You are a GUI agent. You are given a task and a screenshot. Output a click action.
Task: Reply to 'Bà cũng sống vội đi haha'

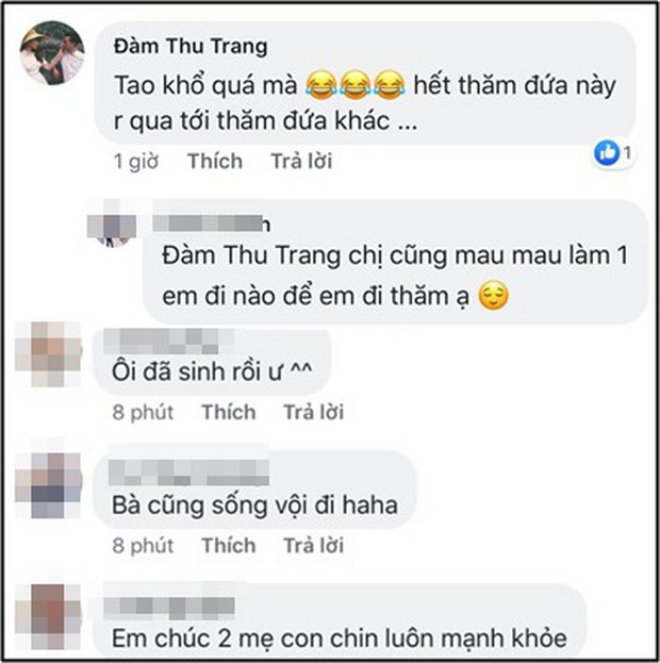313,545
